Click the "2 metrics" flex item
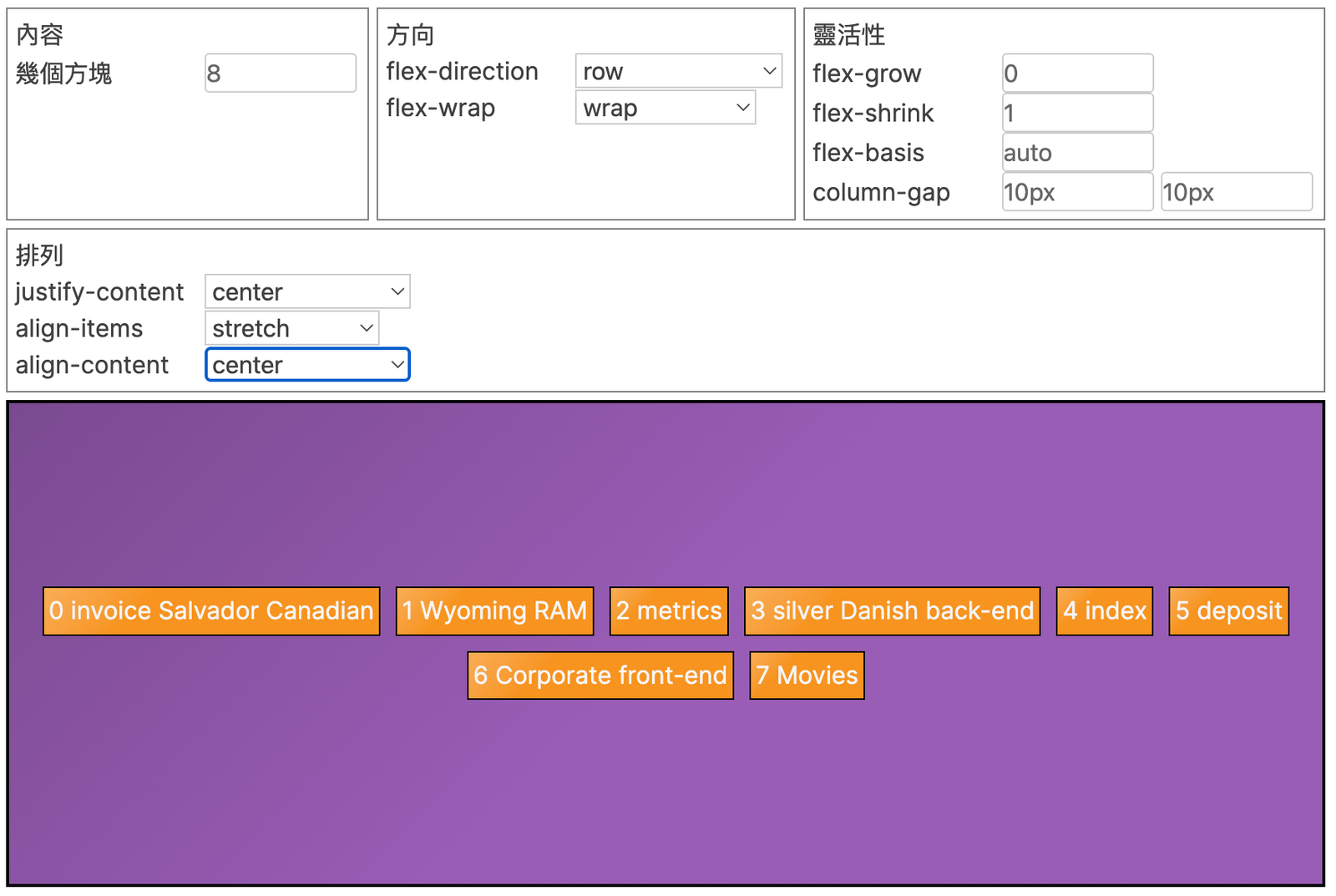Screen dimensions: 1336x896 669,611
